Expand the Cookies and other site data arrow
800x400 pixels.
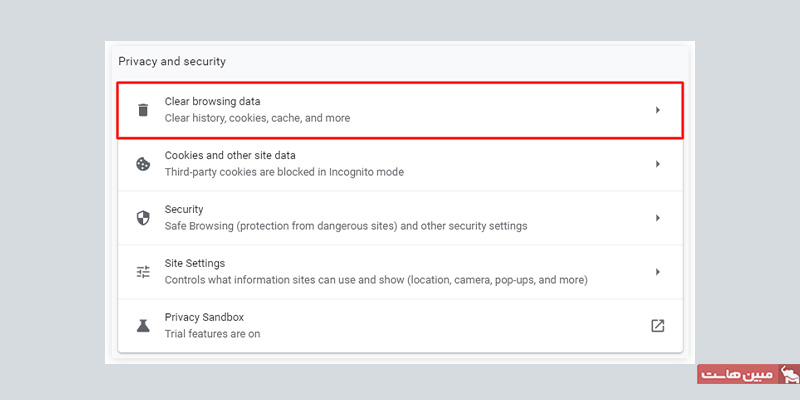click(x=657, y=164)
